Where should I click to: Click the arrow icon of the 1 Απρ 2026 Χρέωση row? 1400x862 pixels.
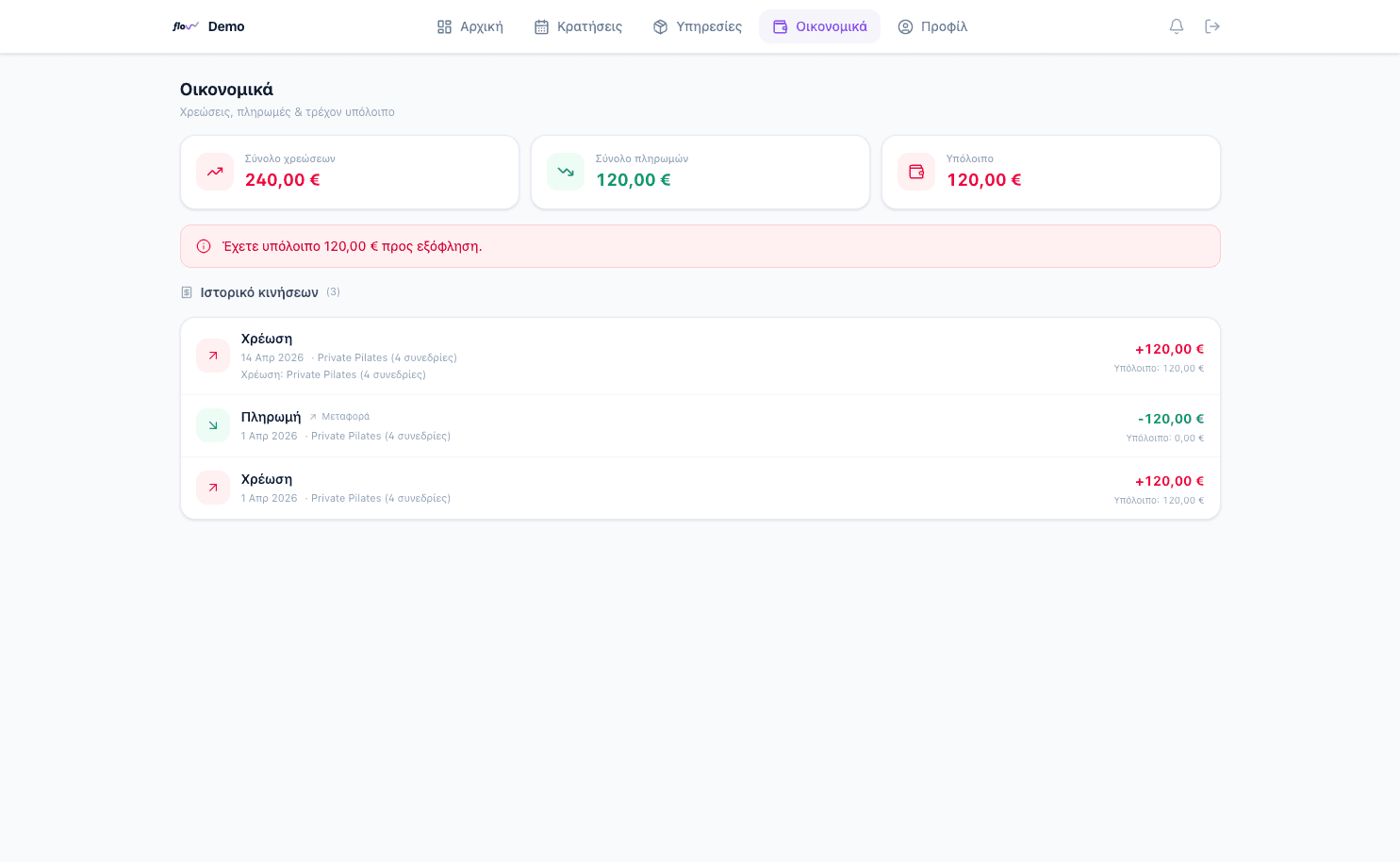point(213,488)
